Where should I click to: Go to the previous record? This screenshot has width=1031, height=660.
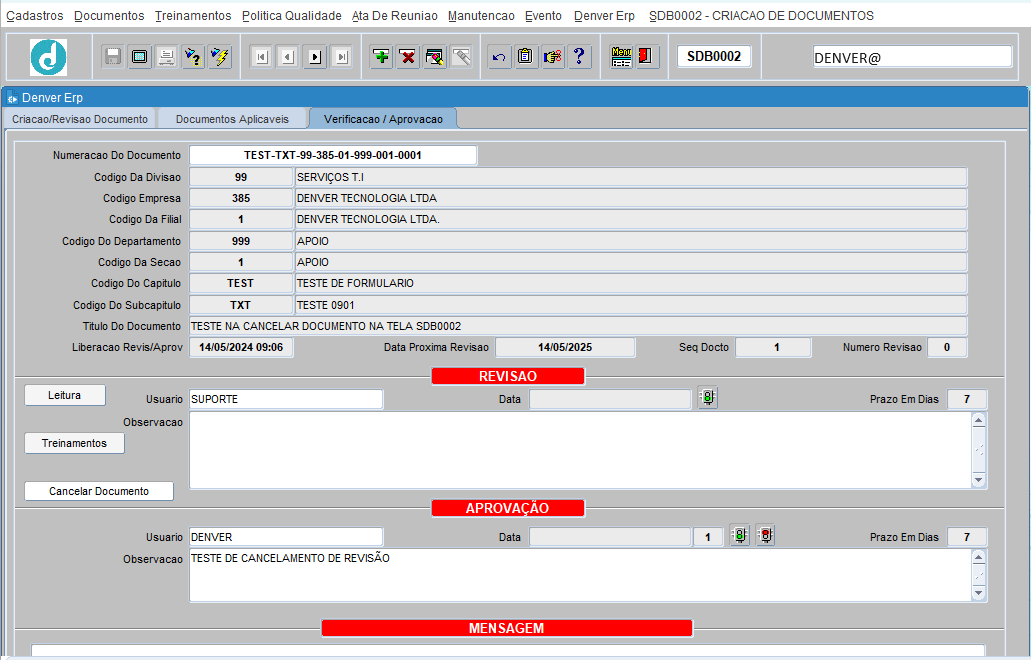288,57
